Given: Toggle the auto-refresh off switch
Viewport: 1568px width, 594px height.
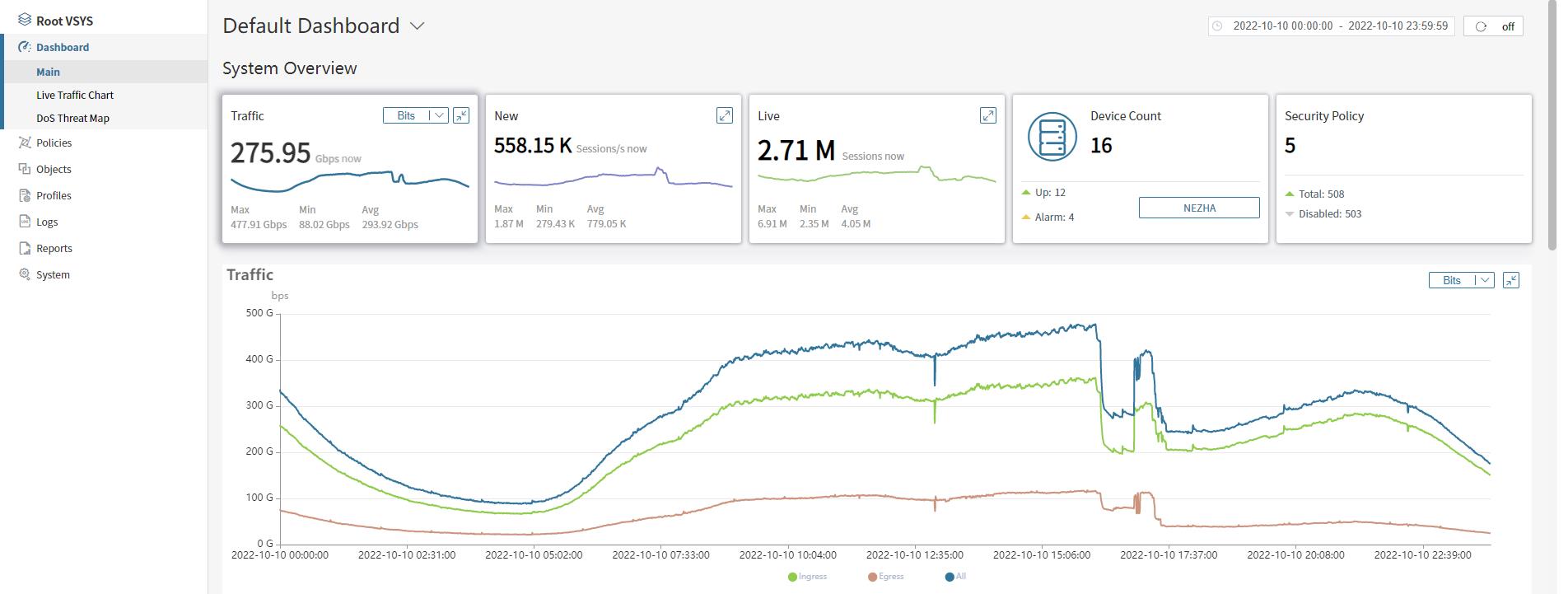Looking at the screenshot, I should (1493, 26).
